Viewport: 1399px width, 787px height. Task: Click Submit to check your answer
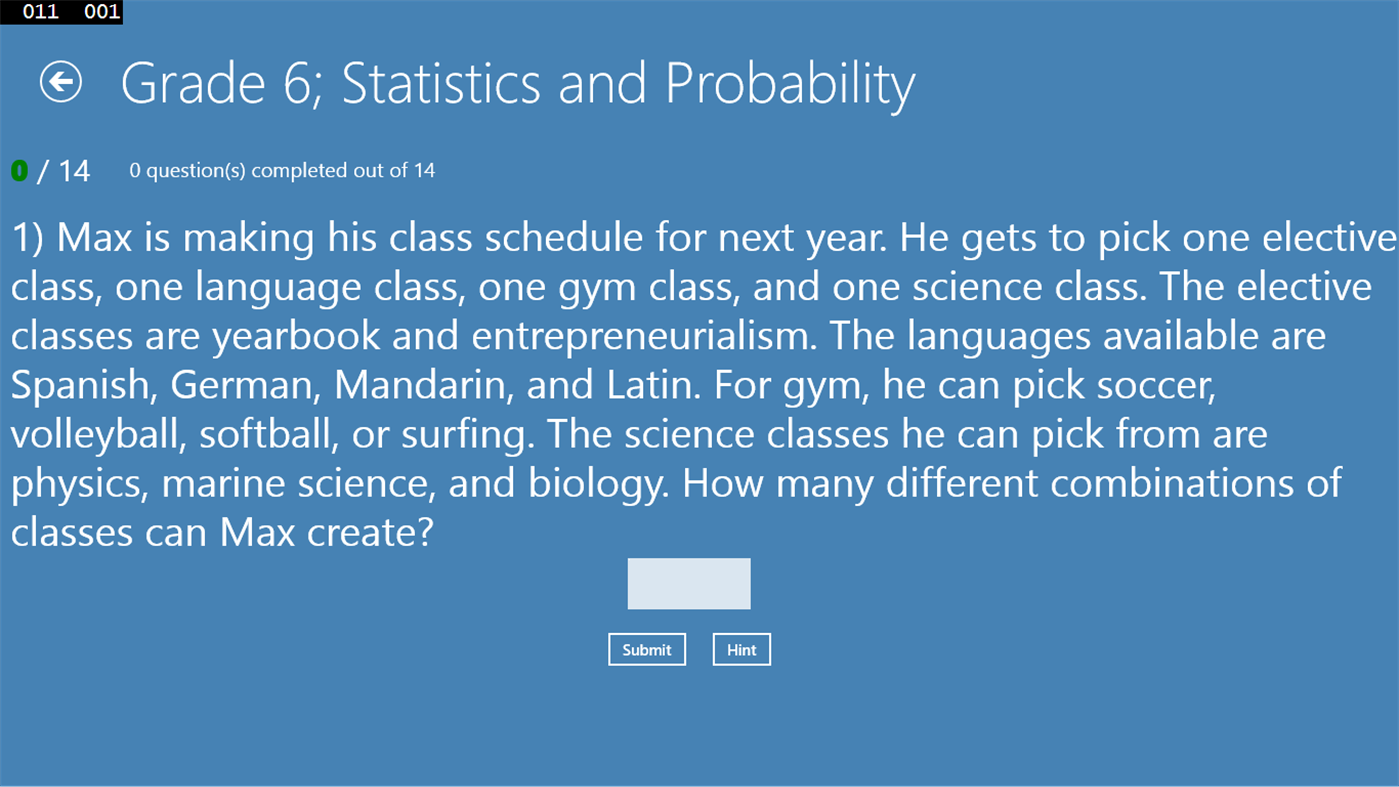pyautogui.click(x=647, y=649)
